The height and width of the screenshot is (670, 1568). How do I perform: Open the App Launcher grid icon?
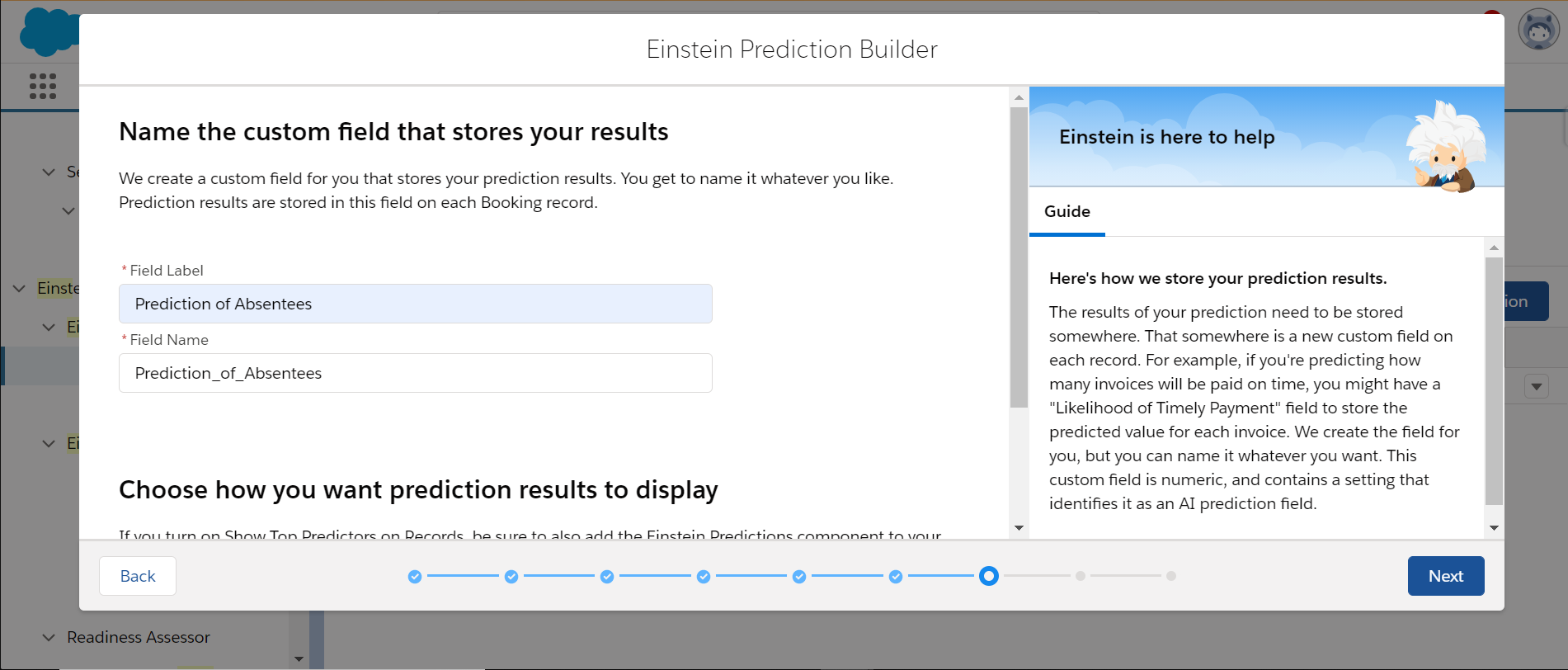pyautogui.click(x=43, y=86)
